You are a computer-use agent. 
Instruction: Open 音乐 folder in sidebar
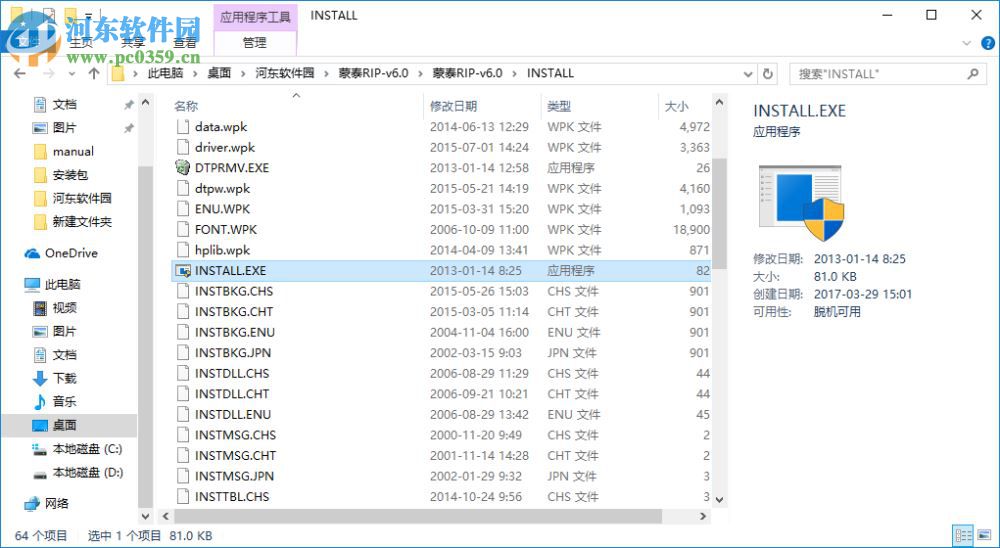[55, 402]
